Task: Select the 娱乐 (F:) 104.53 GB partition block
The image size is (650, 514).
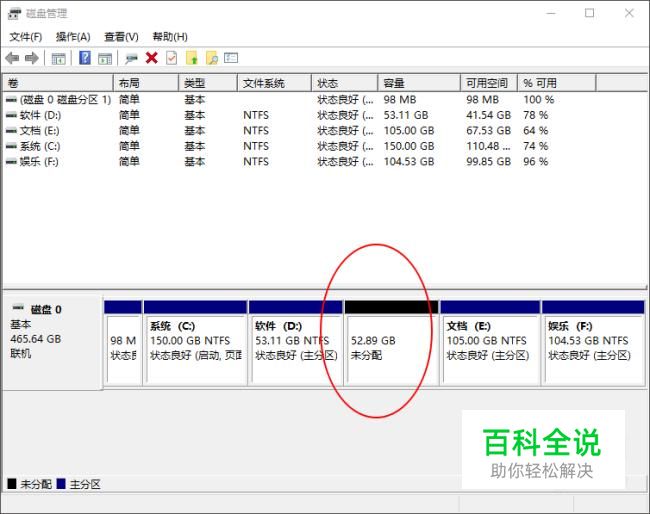Action: tap(593, 343)
